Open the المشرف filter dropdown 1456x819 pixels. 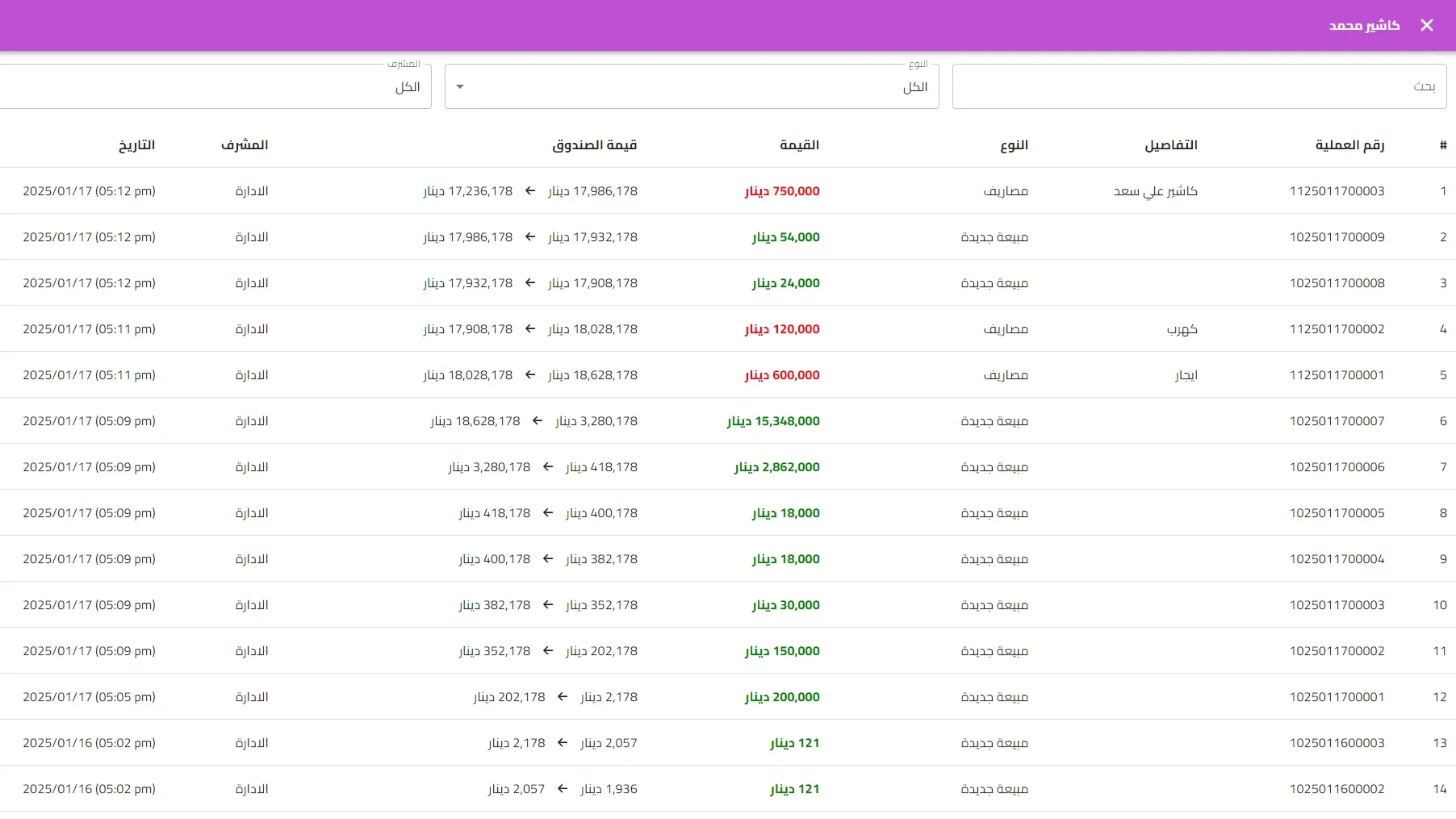215,86
